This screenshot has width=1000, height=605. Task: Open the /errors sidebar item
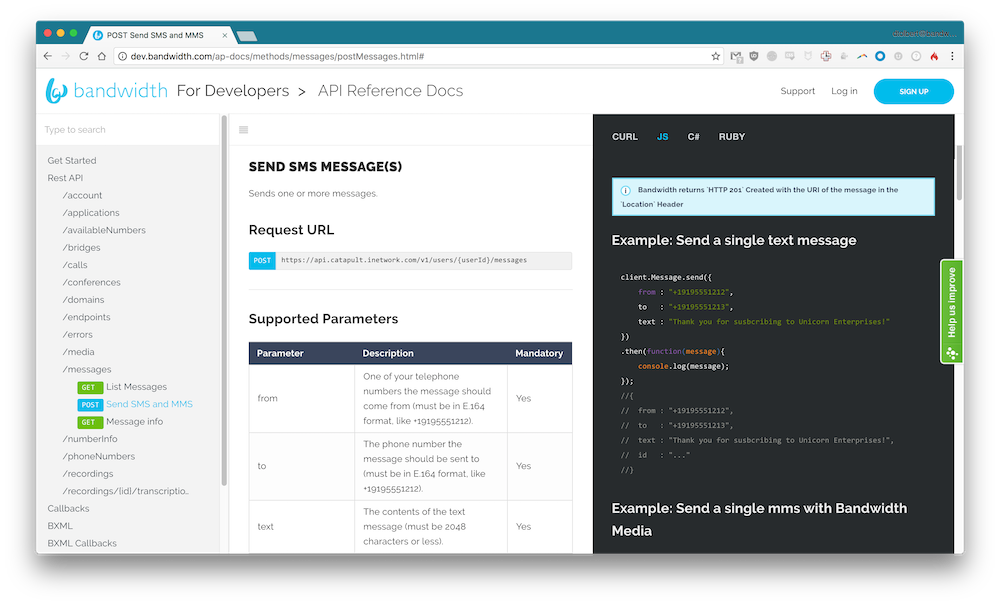coord(77,334)
